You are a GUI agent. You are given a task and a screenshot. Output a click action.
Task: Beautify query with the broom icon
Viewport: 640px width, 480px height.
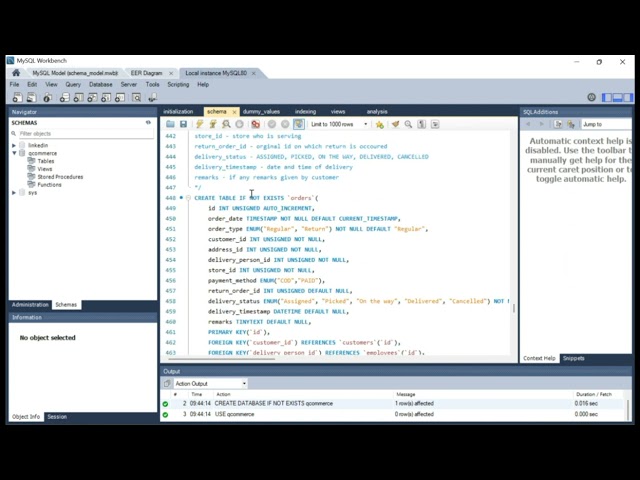click(395, 124)
